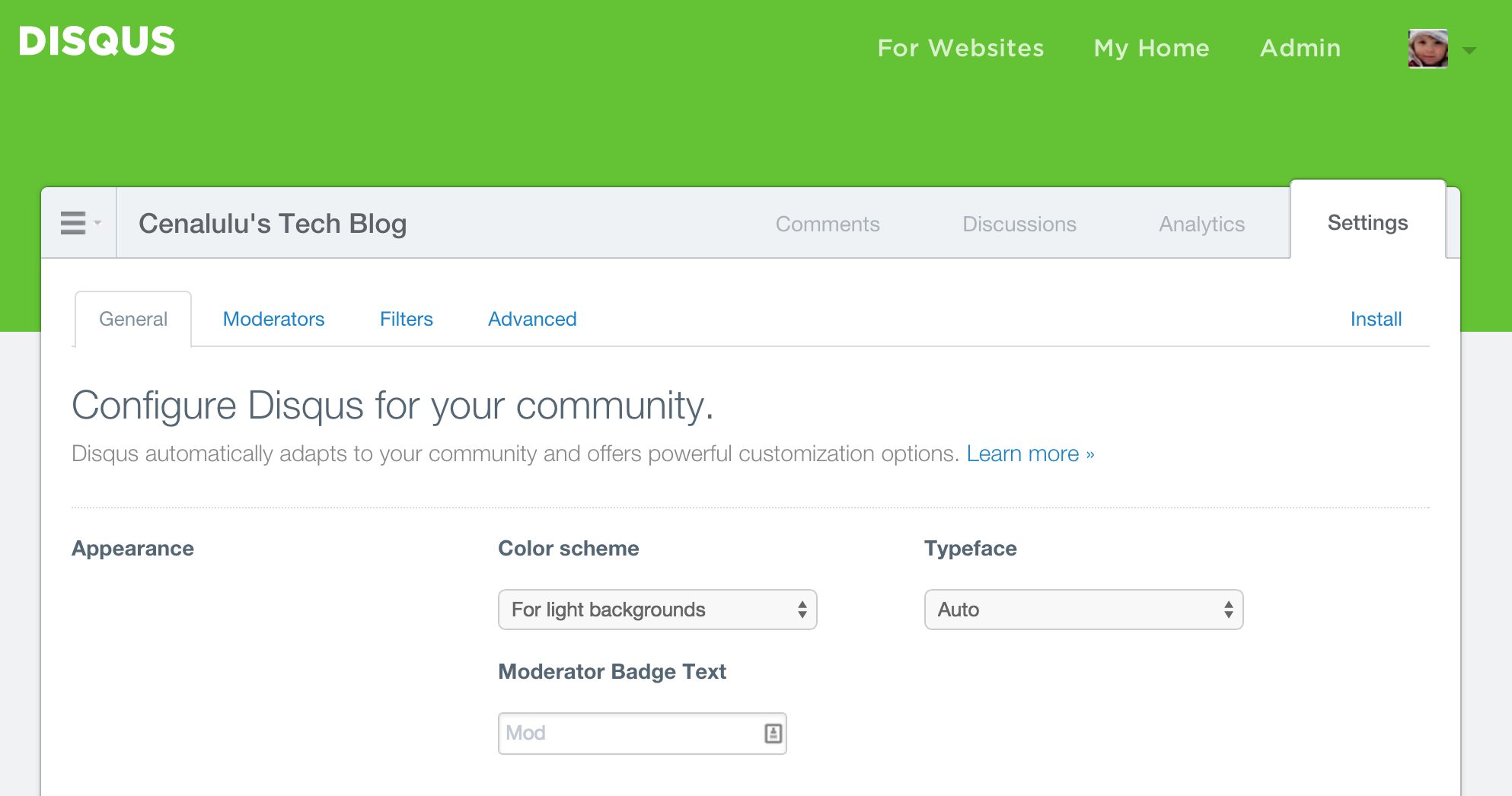The width and height of the screenshot is (1512, 796).
Task: Click the user avatar picture
Action: (x=1427, y=49)
